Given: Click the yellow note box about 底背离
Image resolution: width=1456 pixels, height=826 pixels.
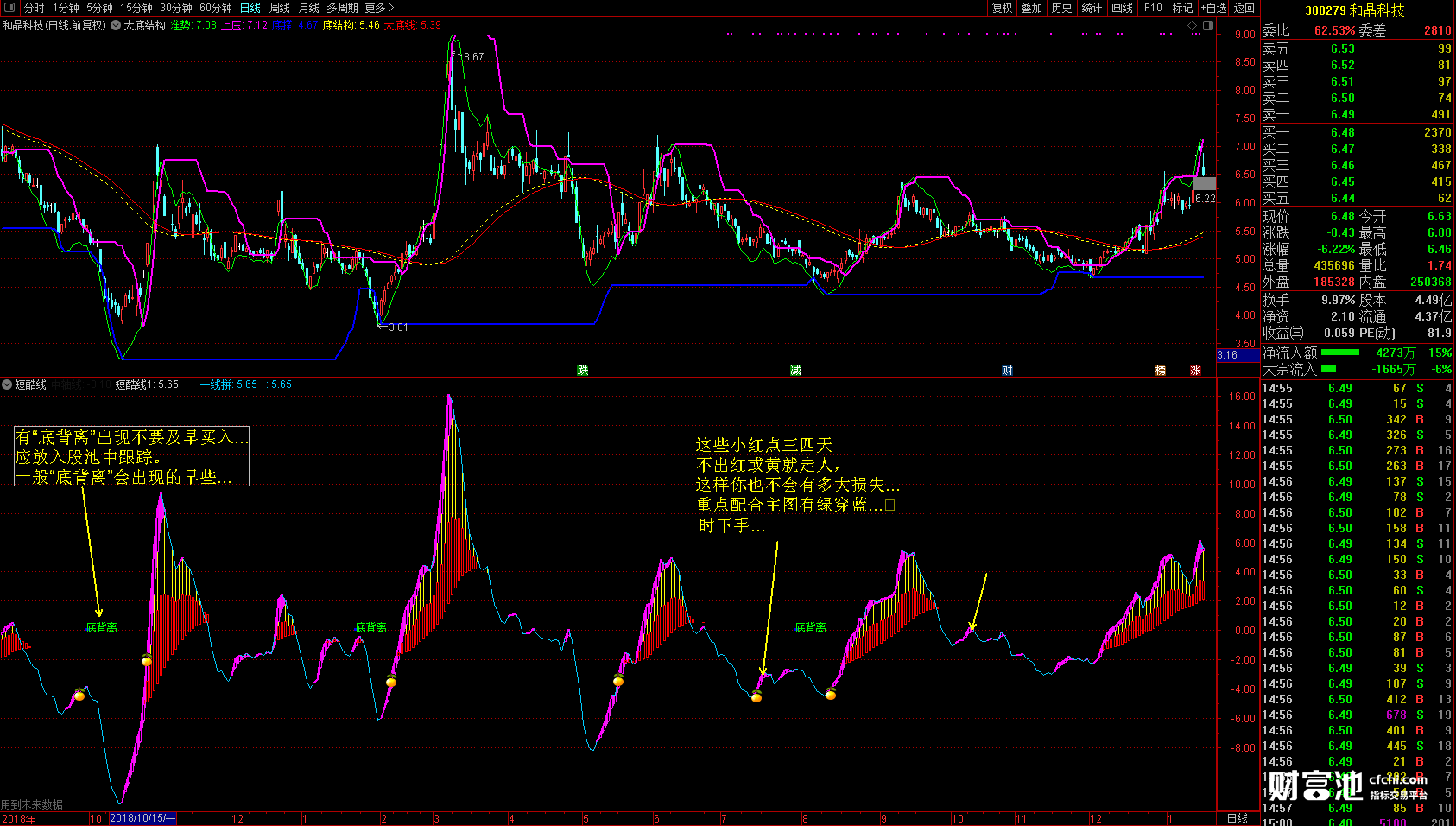Looking at the screenshot, I should coord(131,456).
